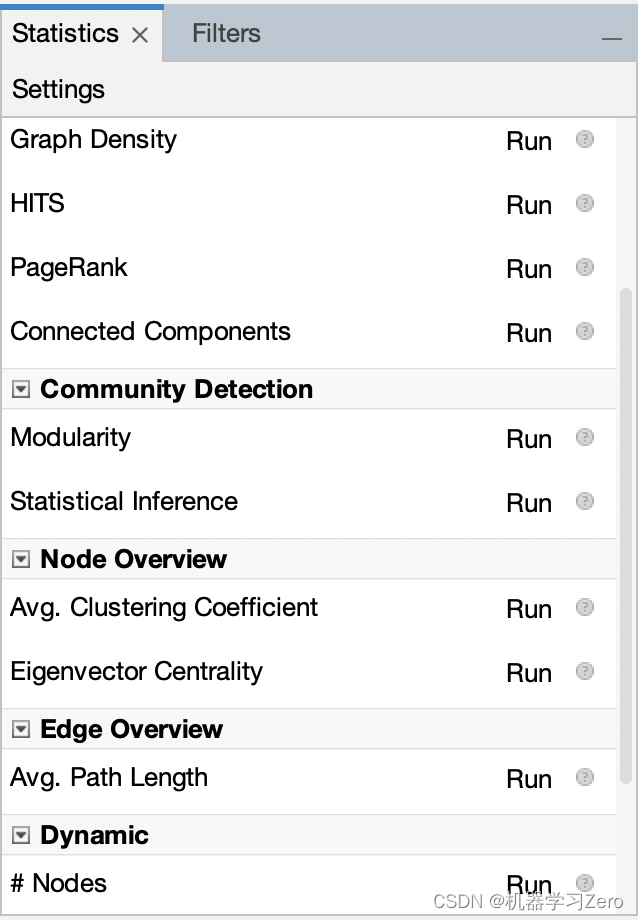Click help icon for Statistical Inference

585,501
